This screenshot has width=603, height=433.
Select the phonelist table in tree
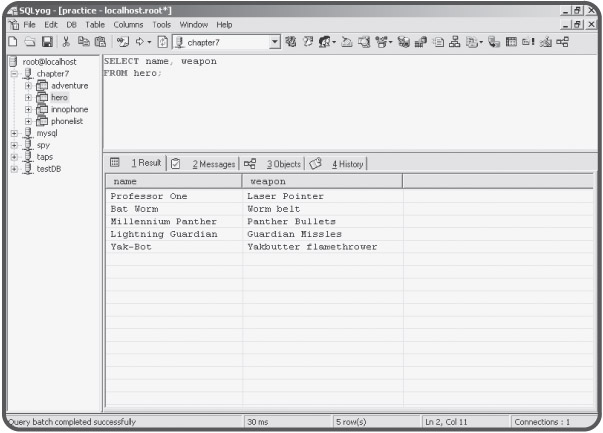point(69,120)
